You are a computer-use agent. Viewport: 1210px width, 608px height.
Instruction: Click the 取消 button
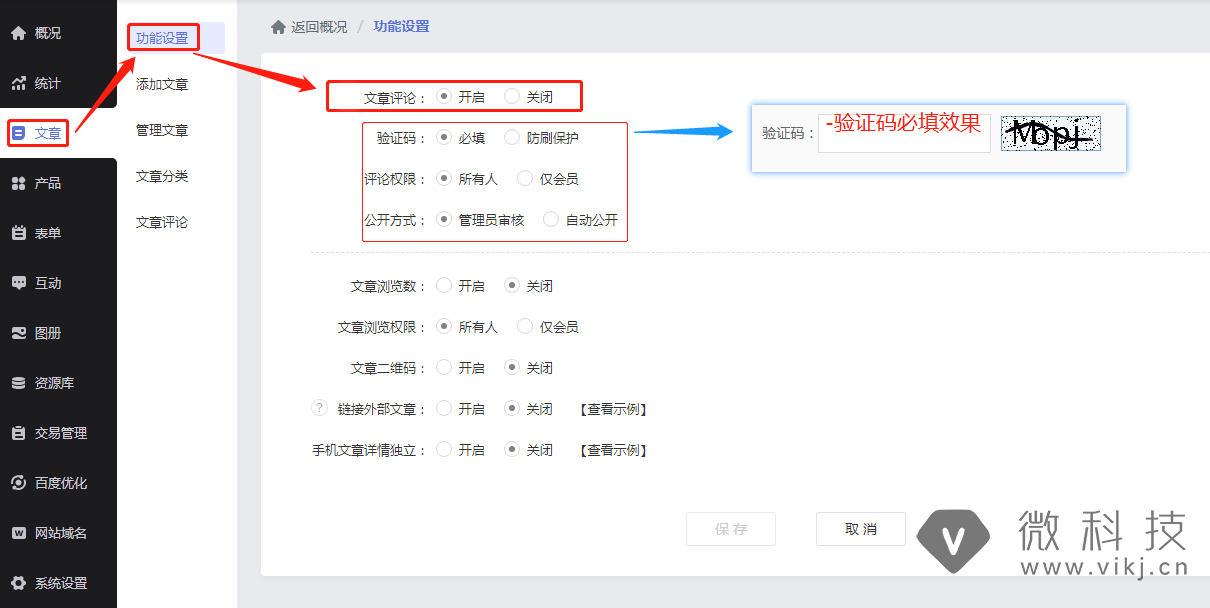coord(861,529)
